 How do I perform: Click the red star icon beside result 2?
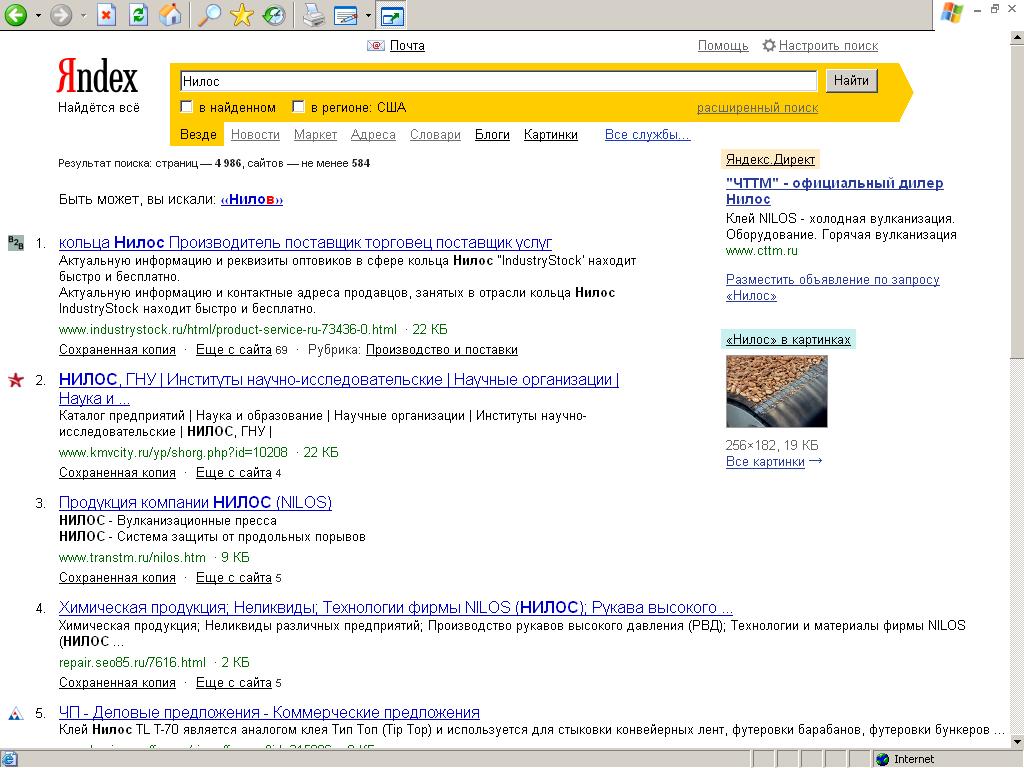pos(16,380)
